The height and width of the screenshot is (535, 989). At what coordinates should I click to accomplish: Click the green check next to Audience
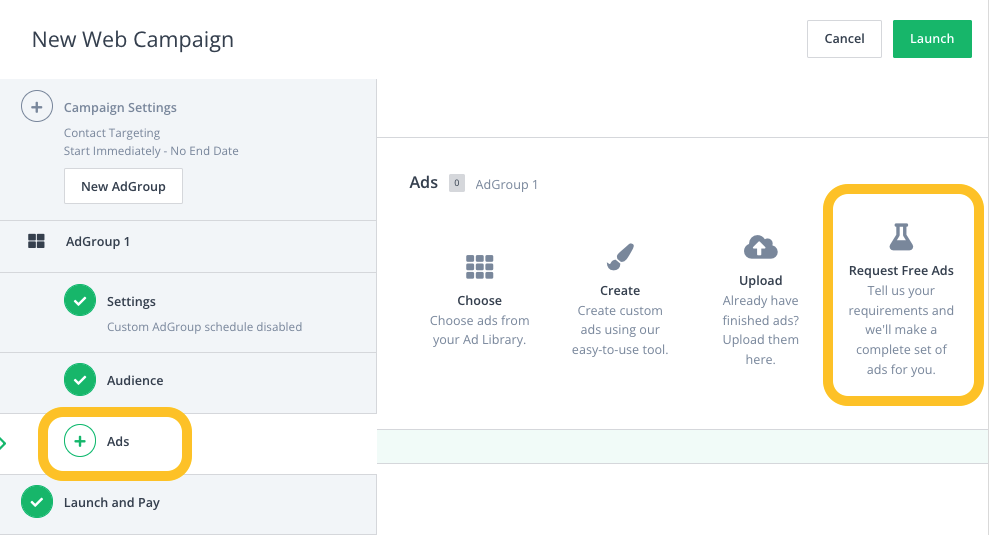(x=80, y=380)
